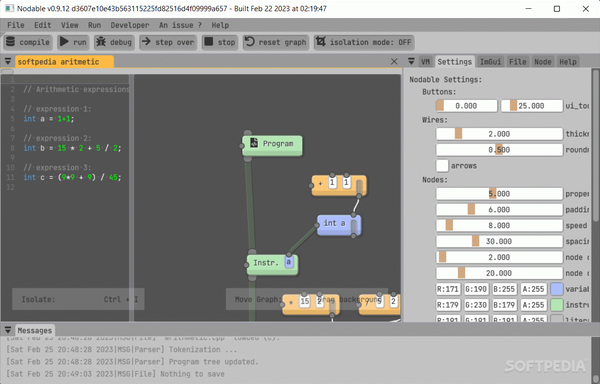
Task: Stop execution with the stop button
Action: [x=220, y=42]
